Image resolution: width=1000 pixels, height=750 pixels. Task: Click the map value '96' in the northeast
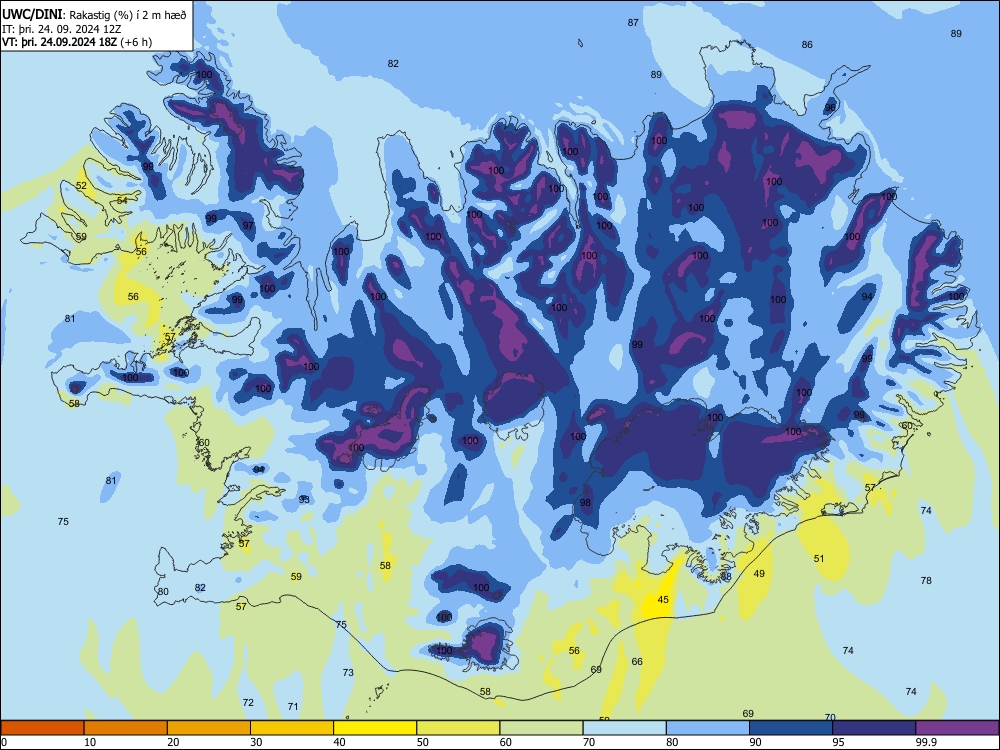[x=830, y=107]
